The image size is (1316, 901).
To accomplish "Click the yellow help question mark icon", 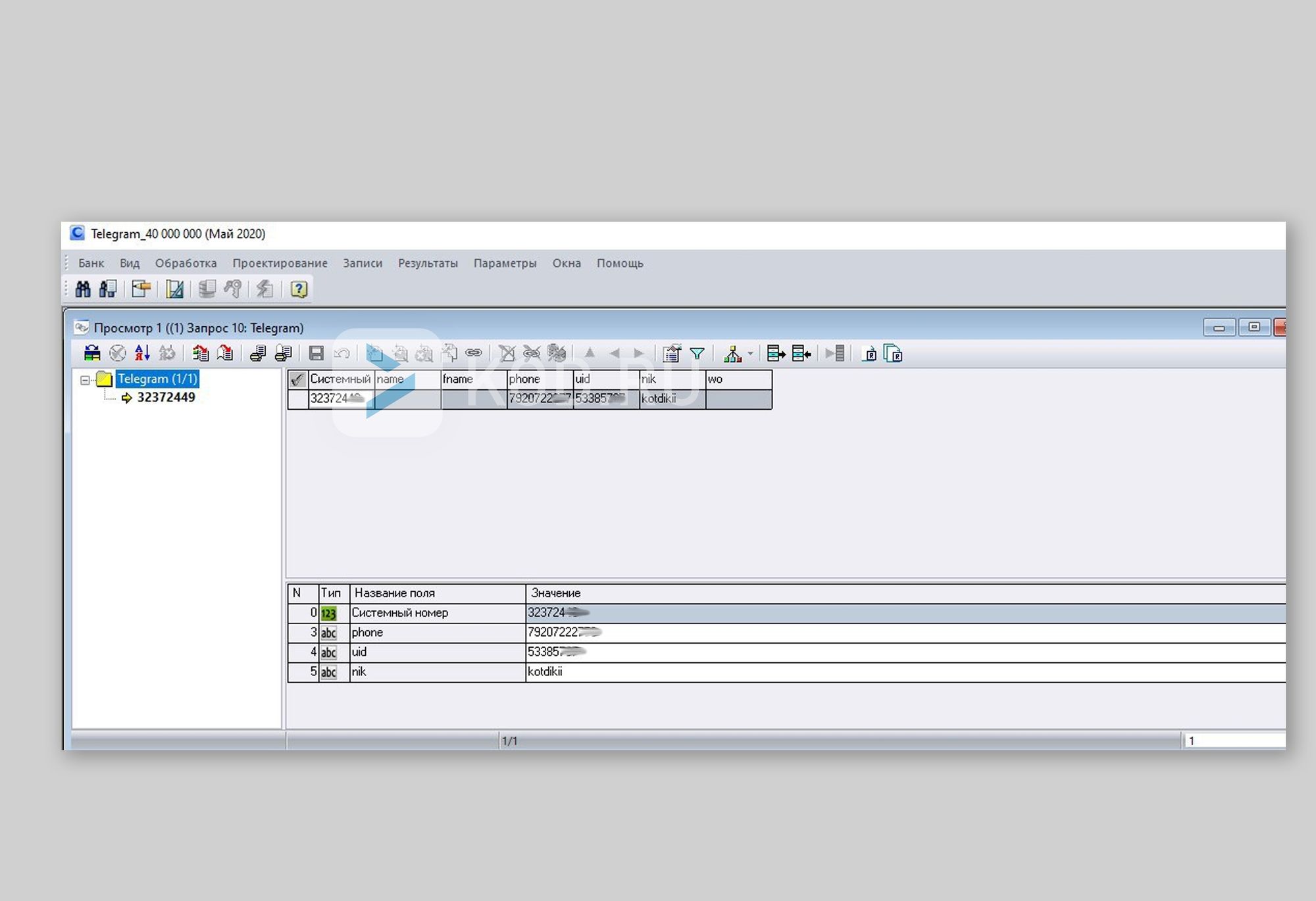I will (299, 289).
